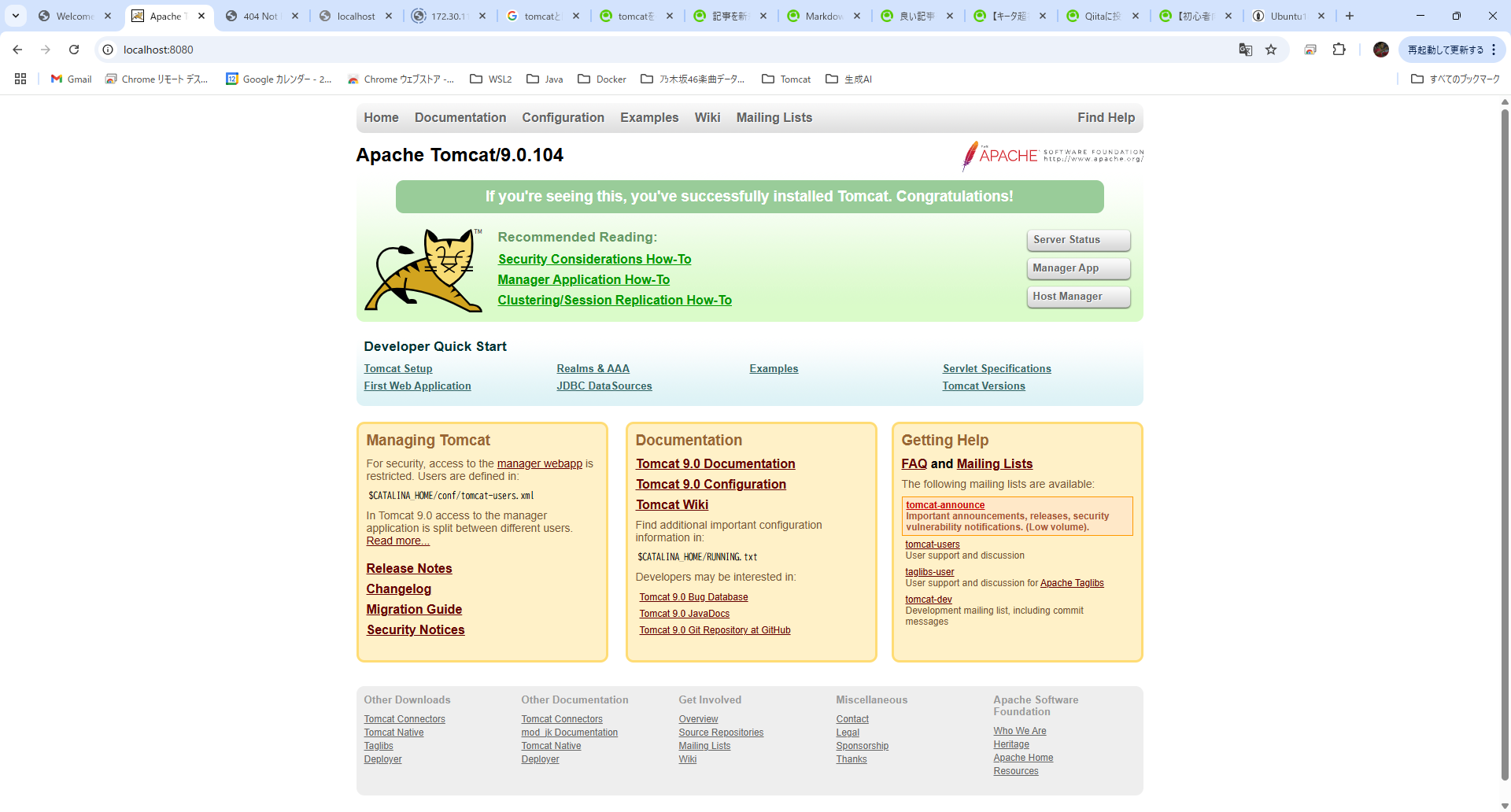Open the Chrome extensions puzzle icon
The image size is (1511, 812).
point(1339,50)
